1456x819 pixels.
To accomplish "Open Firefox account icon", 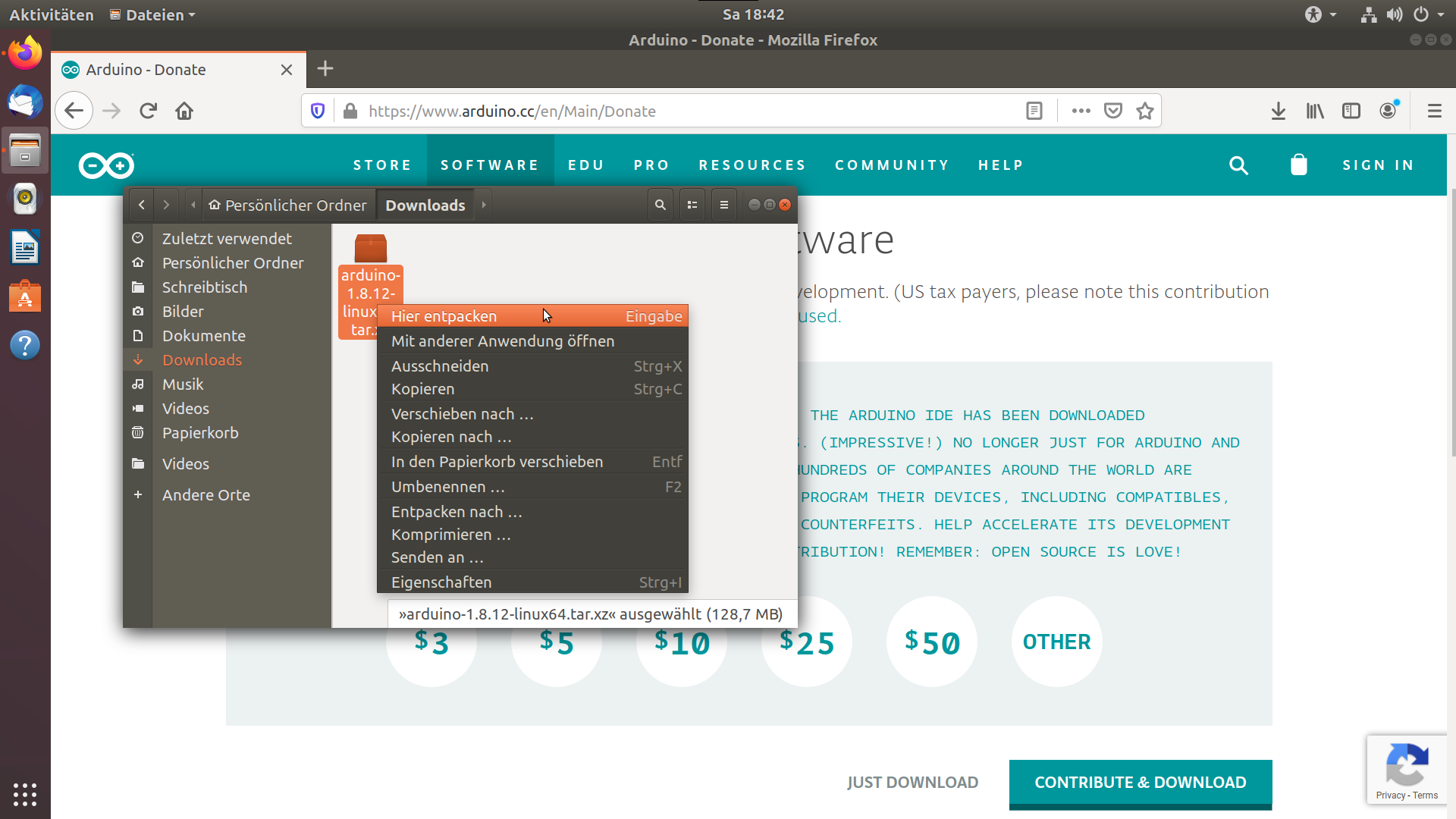I will click(x=1388, y=111).
